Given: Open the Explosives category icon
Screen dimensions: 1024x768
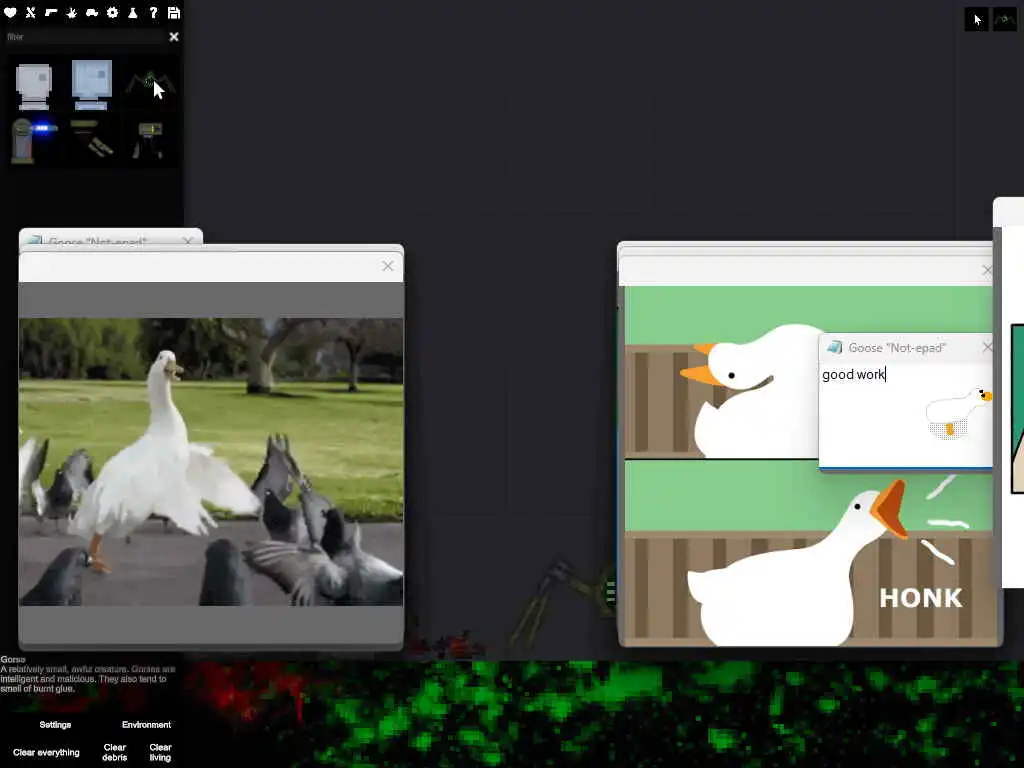Looking at the screenshot, I should (x=71, y=12).
